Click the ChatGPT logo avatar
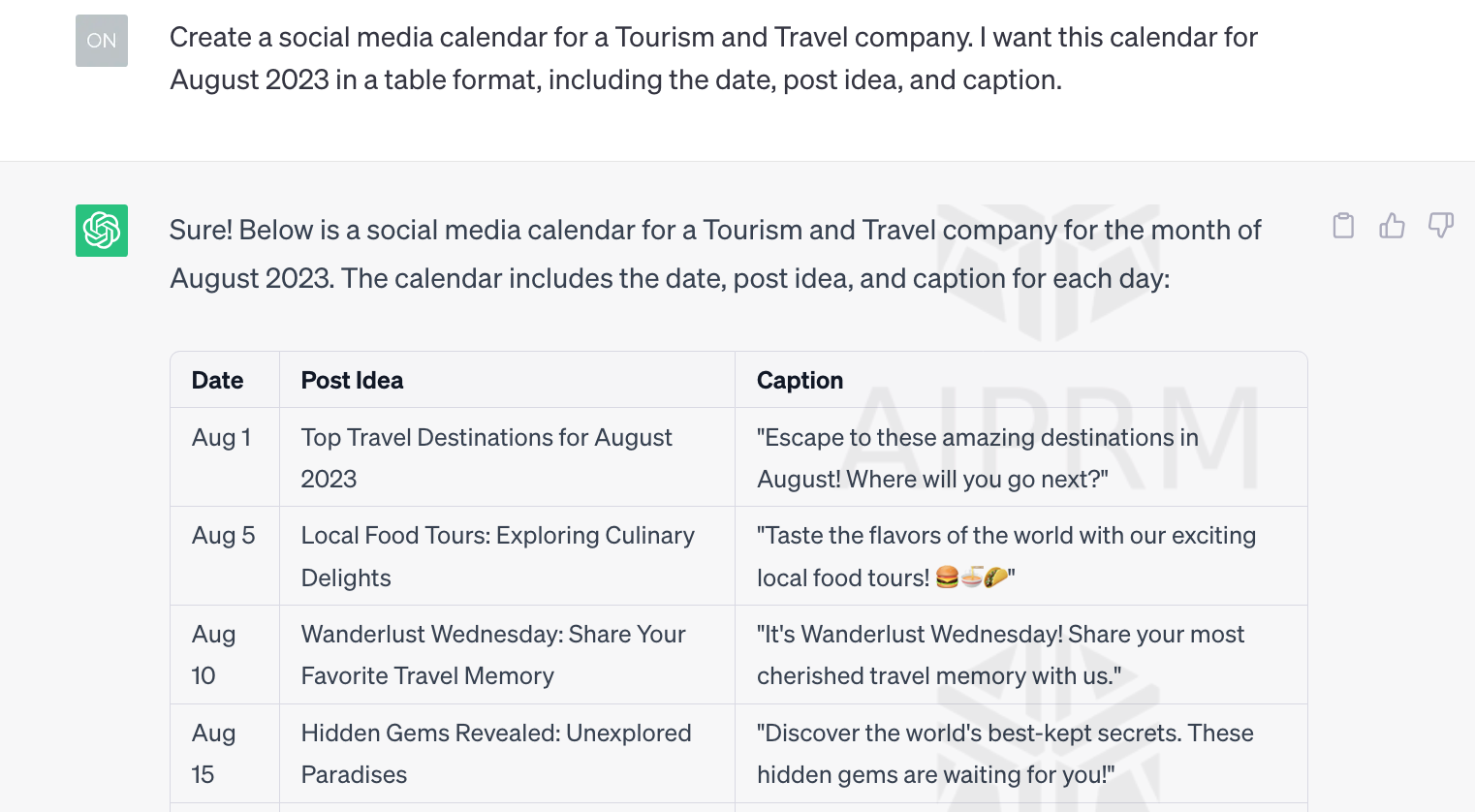This screenshot has width=1475, height=812. [x=102, y=231]
